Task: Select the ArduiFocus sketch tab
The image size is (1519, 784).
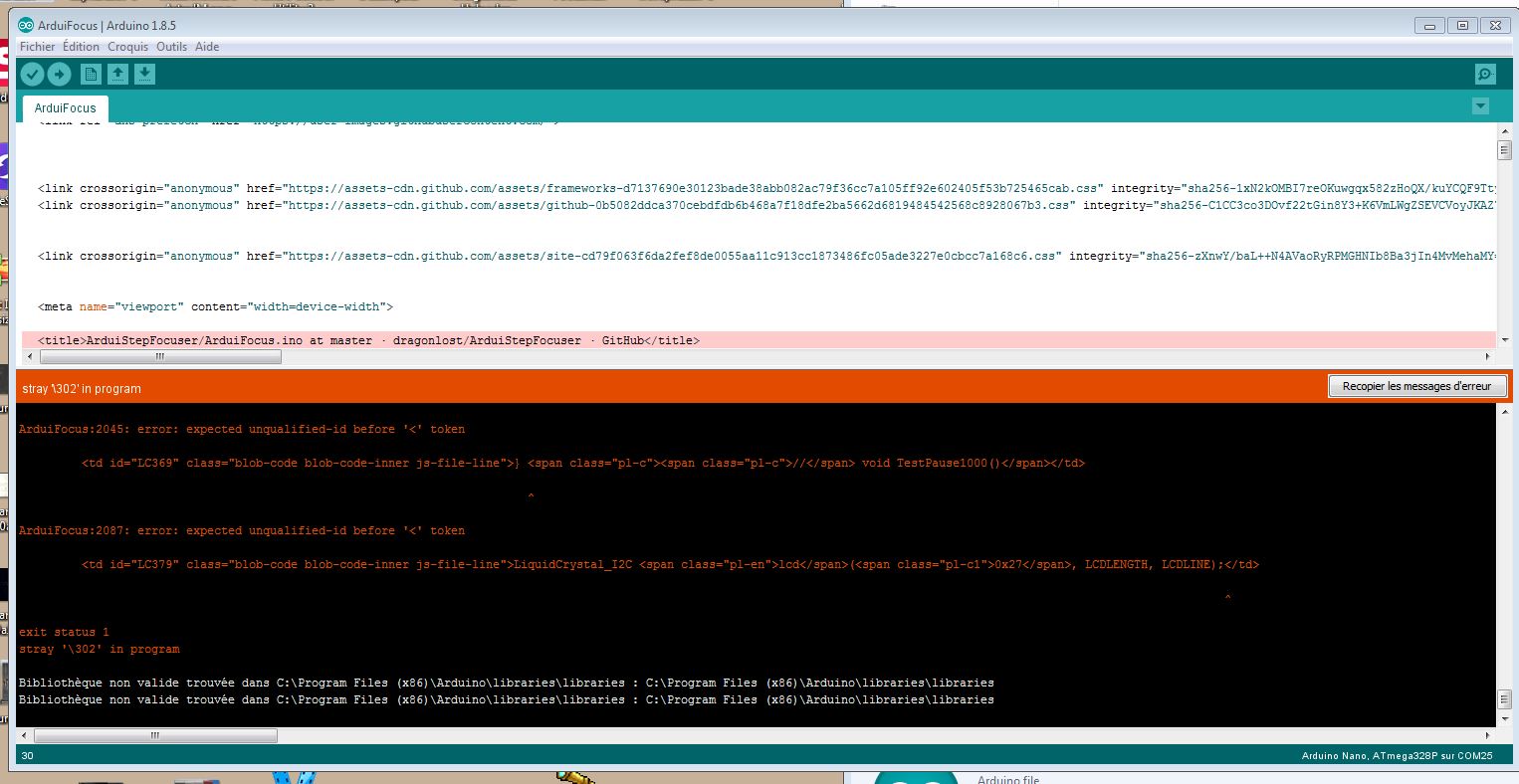Action: [x=65, y=107]
